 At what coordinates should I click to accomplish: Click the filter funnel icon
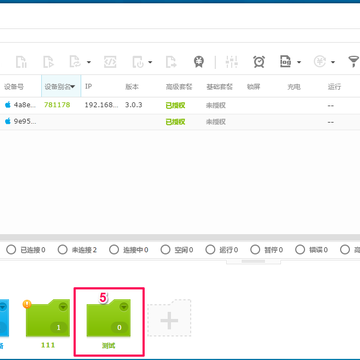pos(354,62)
